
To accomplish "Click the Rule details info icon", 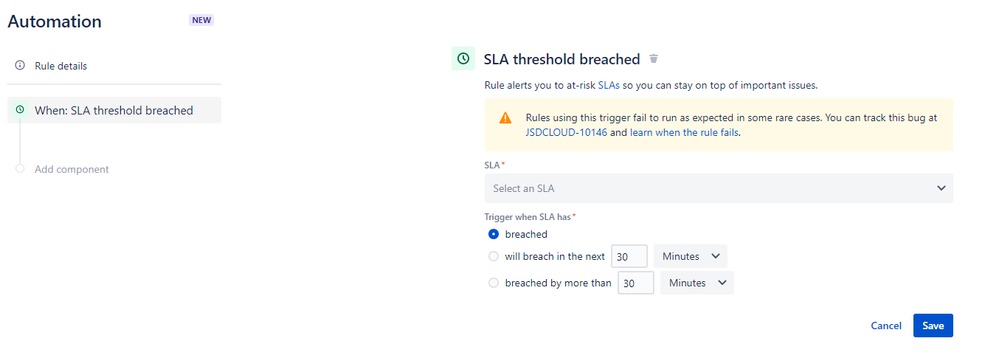I will 20,66.
